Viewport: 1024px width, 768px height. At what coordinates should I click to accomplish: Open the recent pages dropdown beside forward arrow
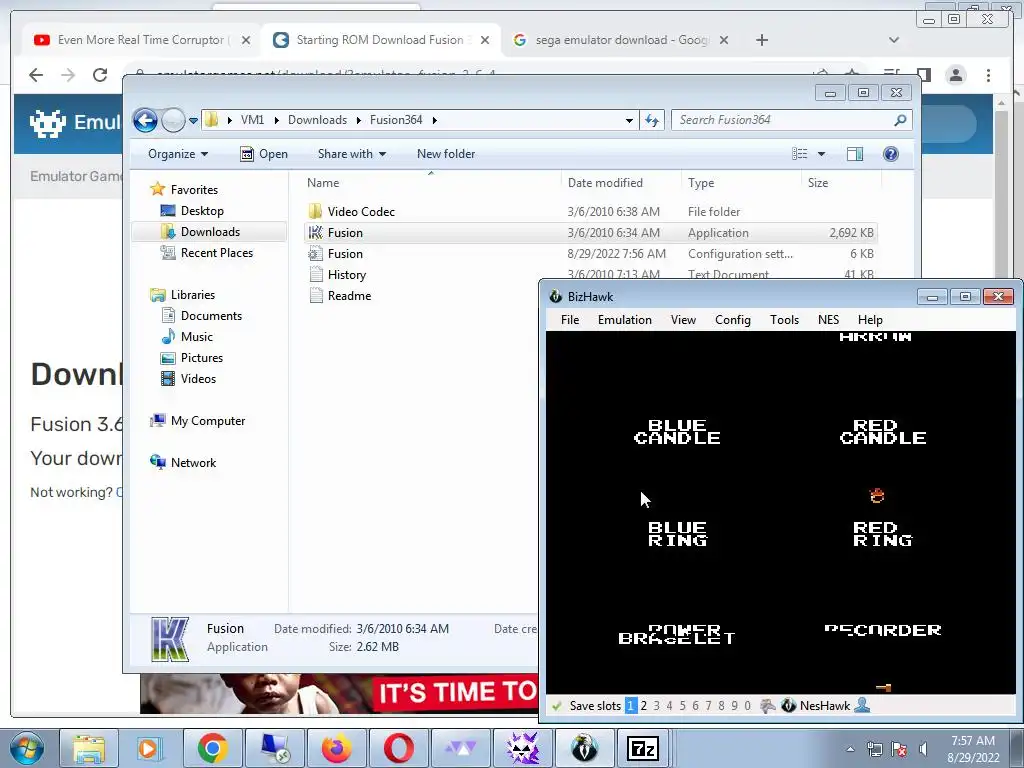(193, 121)
